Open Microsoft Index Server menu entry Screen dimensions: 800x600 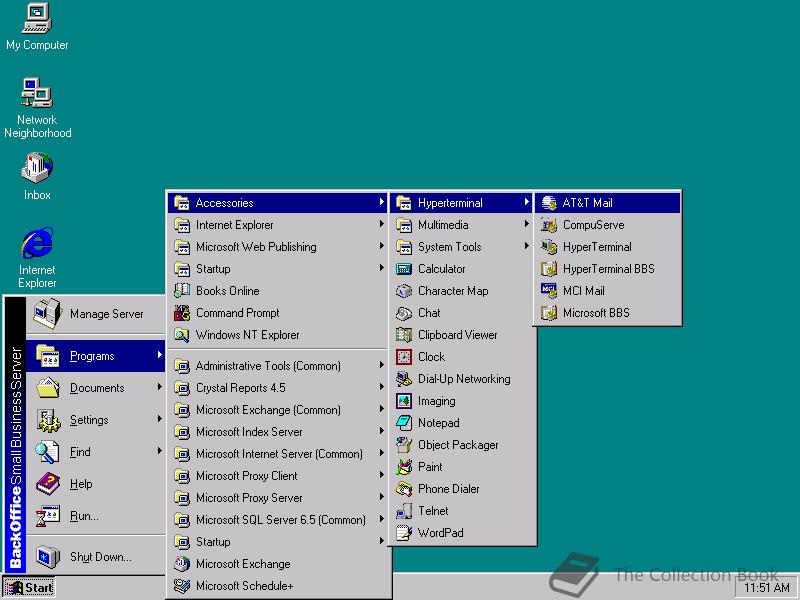[x=278, y=432]
